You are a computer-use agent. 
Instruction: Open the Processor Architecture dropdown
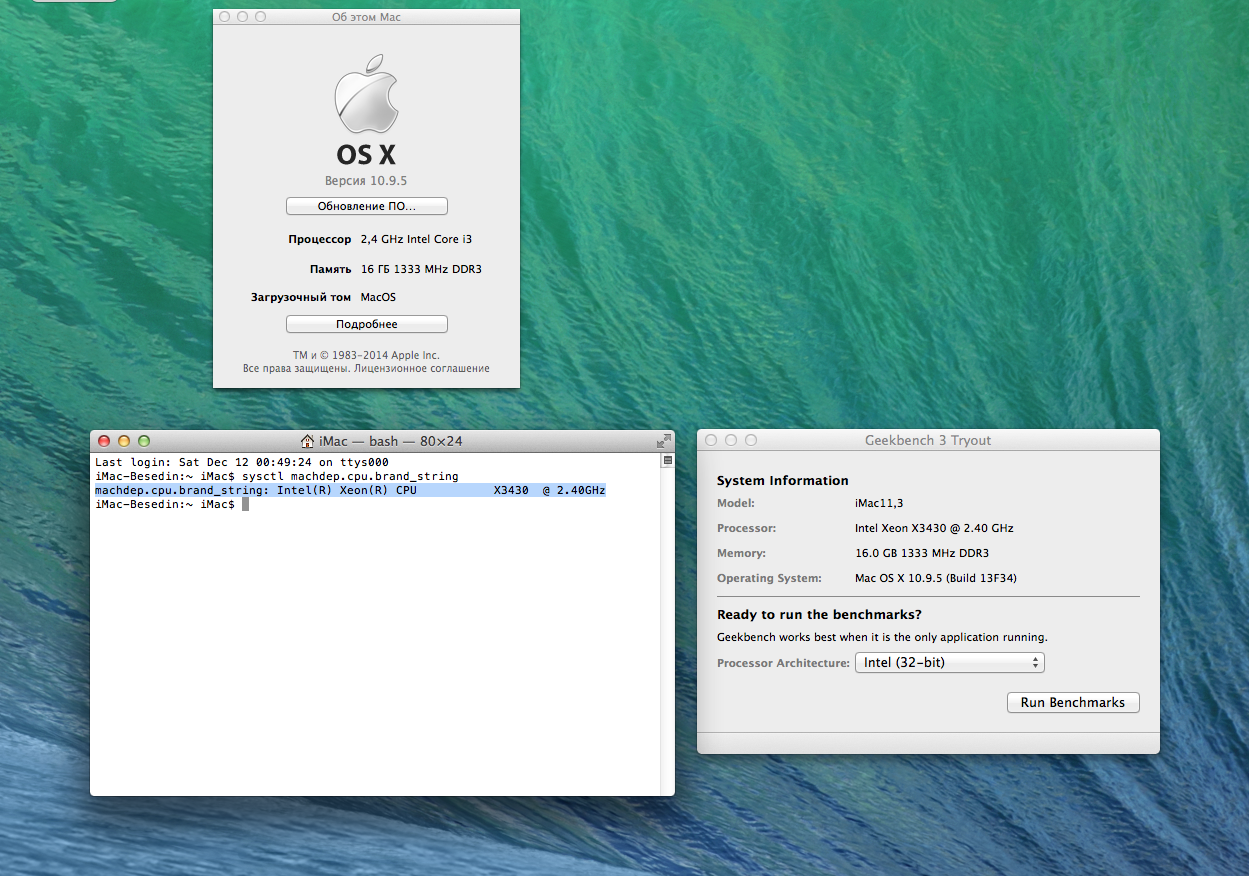point(949,662)
